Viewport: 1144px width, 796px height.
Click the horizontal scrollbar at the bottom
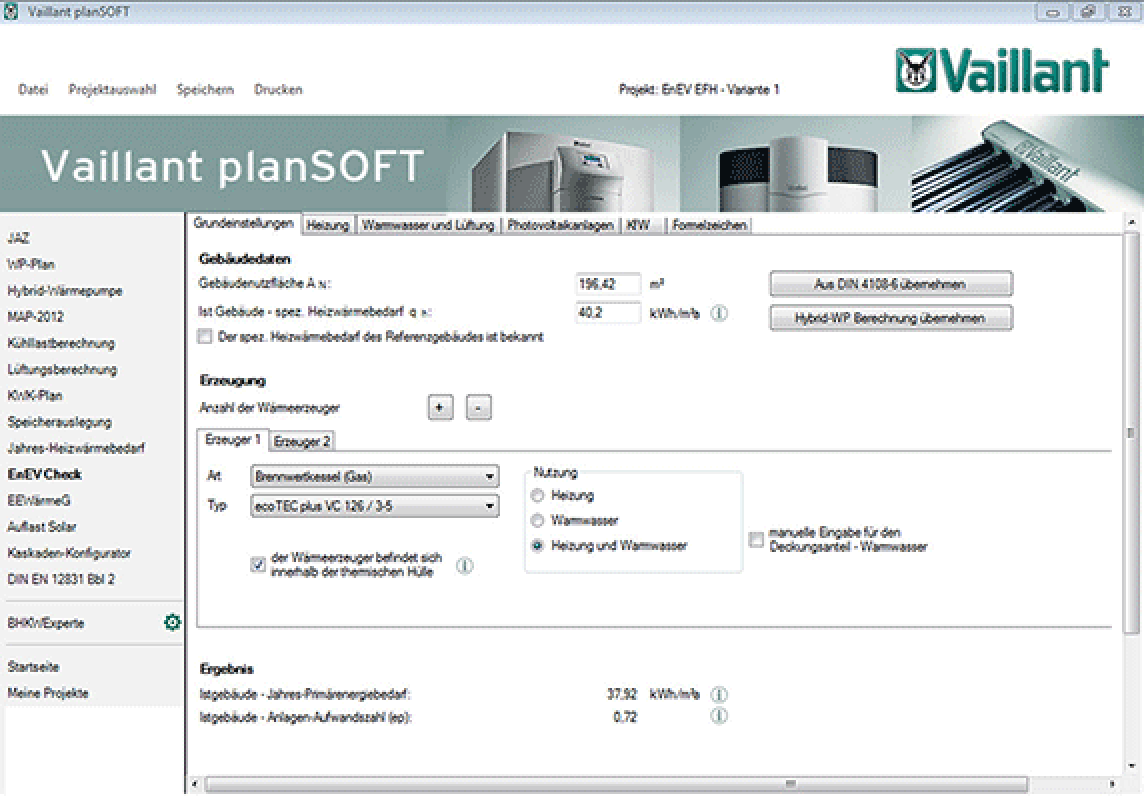(617, 784)
